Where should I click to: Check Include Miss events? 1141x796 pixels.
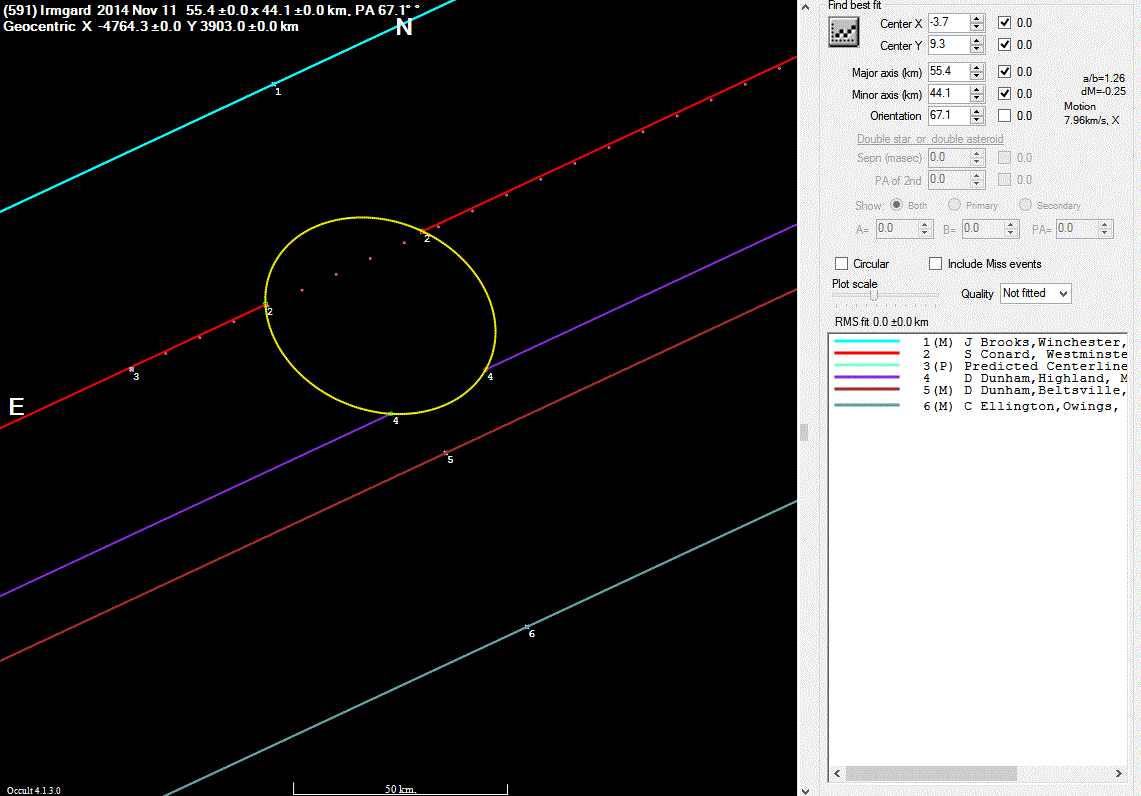936,263
